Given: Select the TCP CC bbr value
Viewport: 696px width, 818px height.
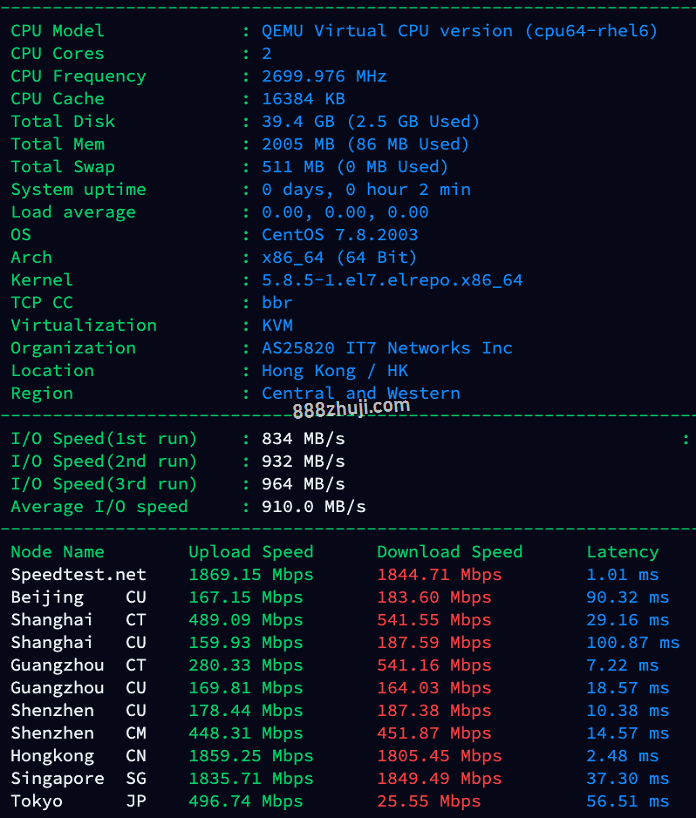Looking at the screenshot, I should pyautogui.click(x=277, y=303).
